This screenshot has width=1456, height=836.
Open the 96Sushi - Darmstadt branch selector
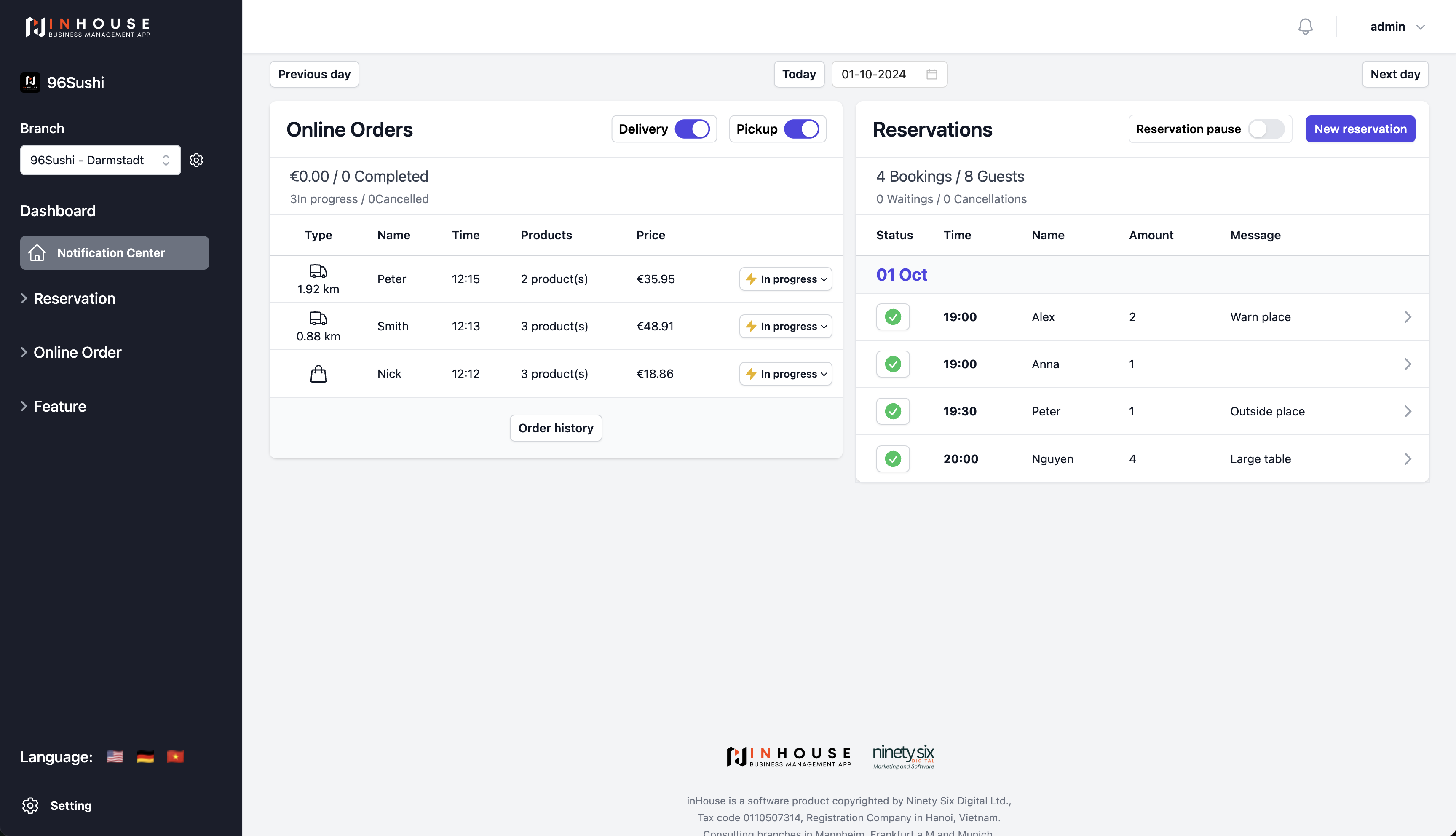[100, 160]
